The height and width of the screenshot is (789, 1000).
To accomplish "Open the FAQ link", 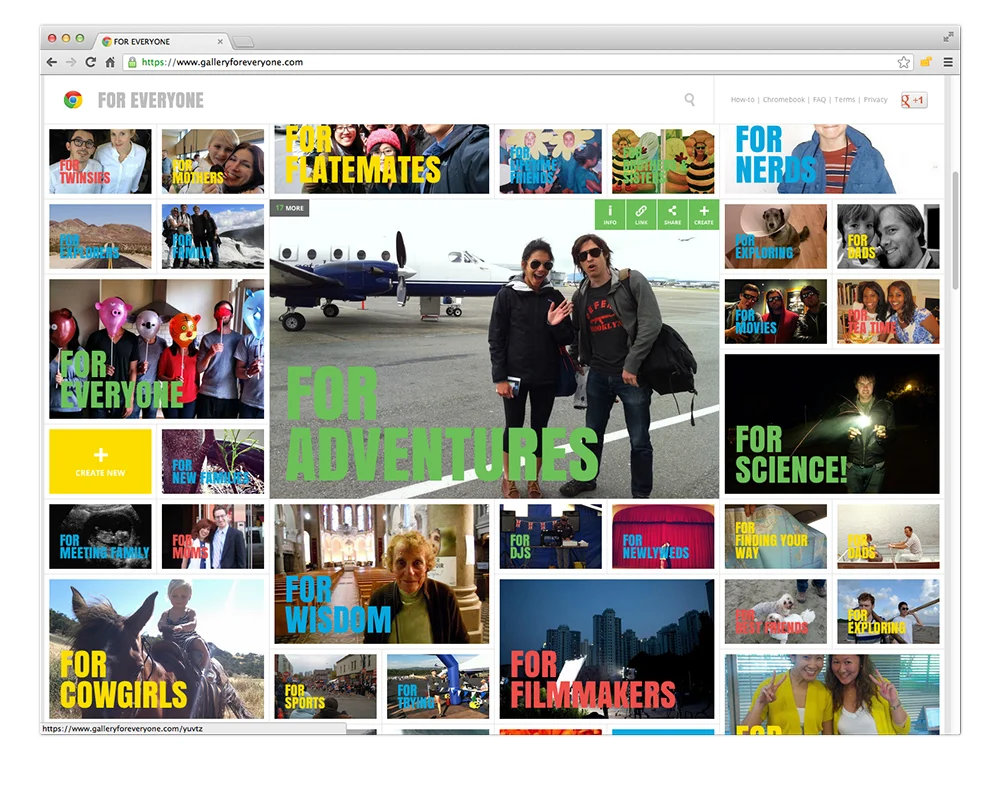I will (820, 100).
